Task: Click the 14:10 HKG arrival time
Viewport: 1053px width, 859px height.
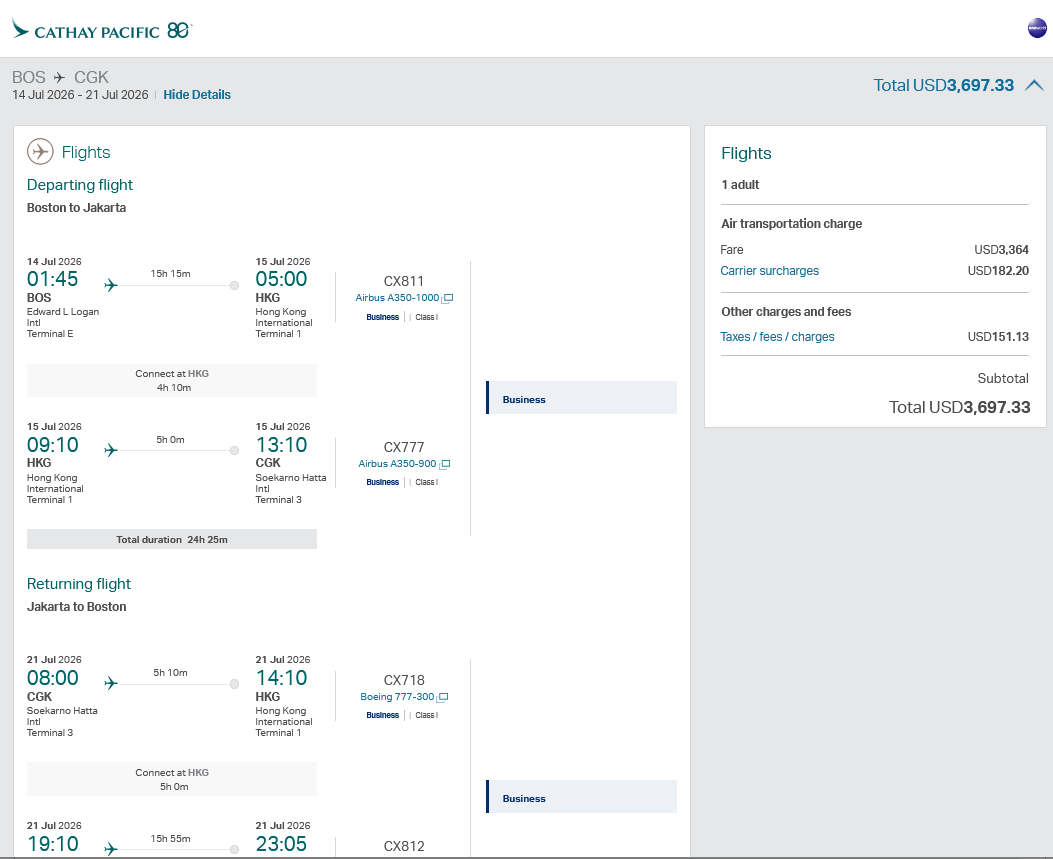Action: [x=281, y=678]
